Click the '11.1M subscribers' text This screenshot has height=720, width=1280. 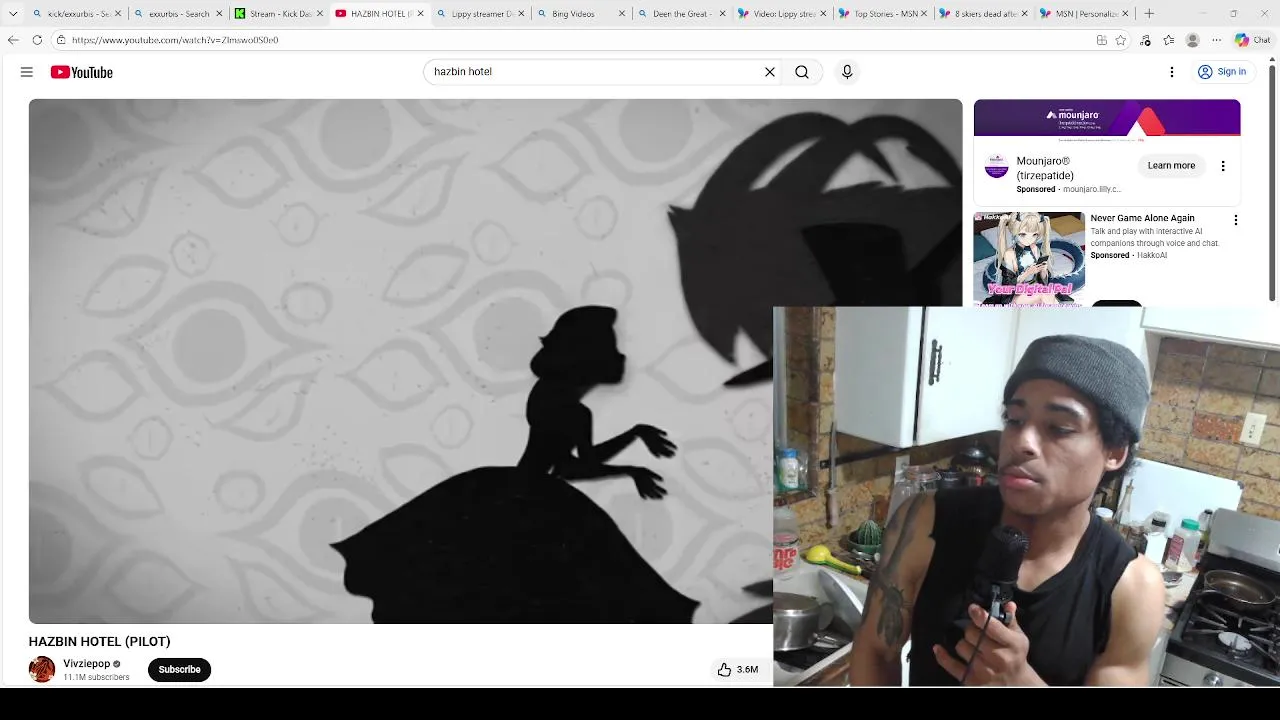coord(96,677)
